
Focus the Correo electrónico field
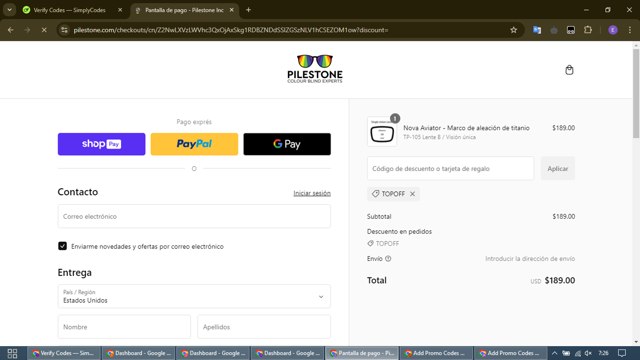pos(194,216)
